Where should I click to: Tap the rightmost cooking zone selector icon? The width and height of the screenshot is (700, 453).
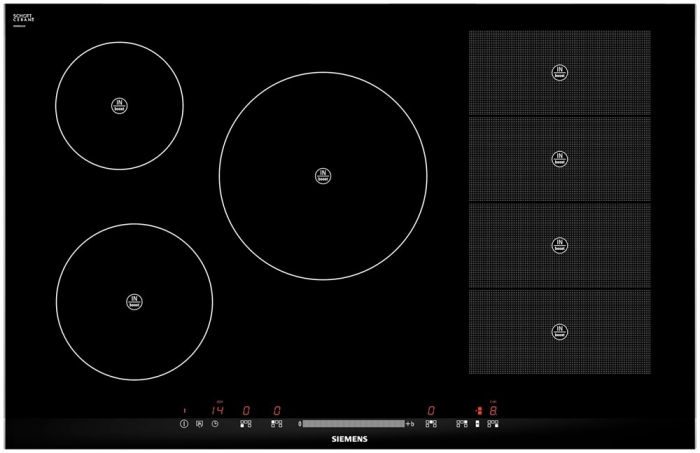tap(493, 424)
